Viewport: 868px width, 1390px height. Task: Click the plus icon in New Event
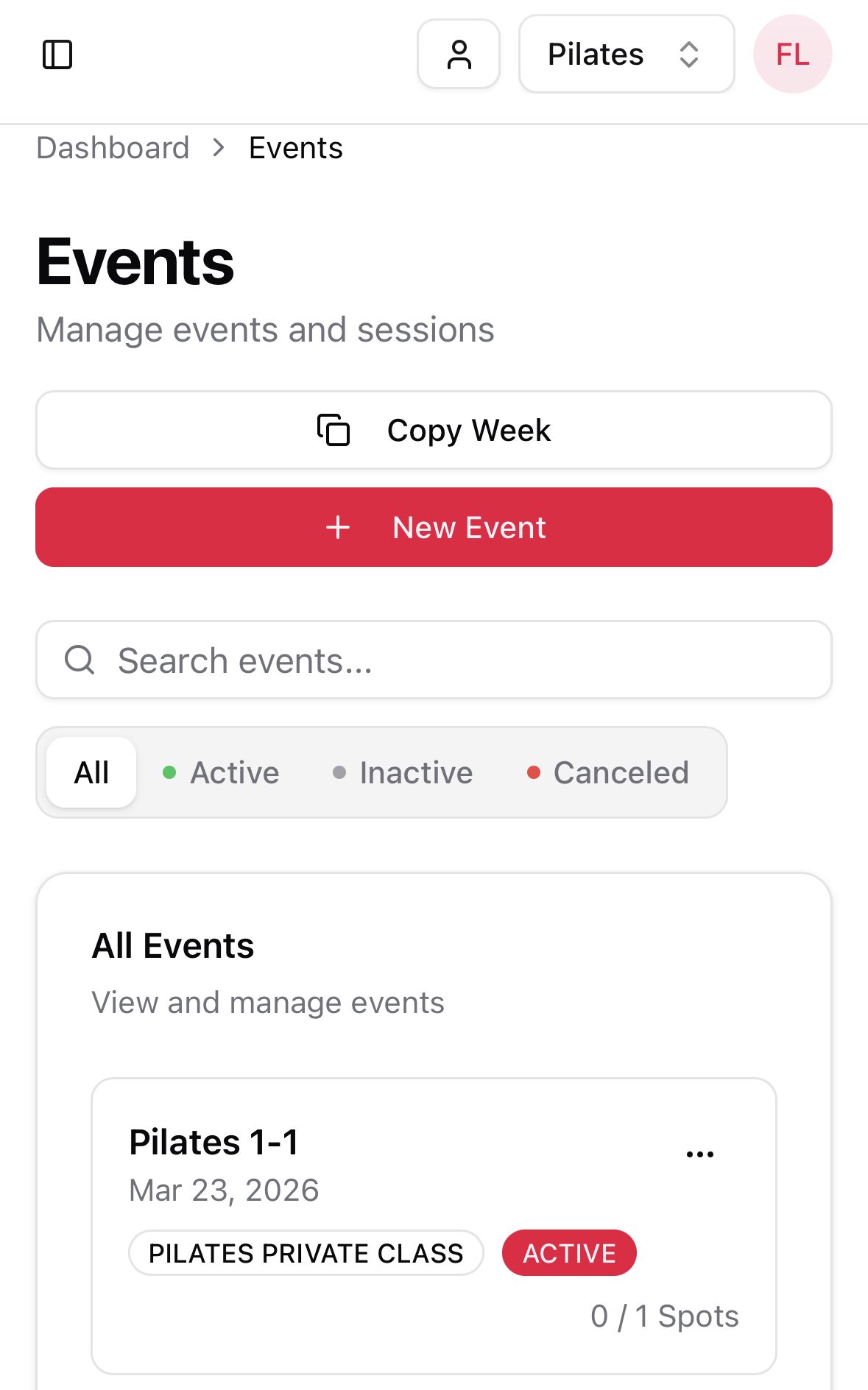[x=338, y=527]
